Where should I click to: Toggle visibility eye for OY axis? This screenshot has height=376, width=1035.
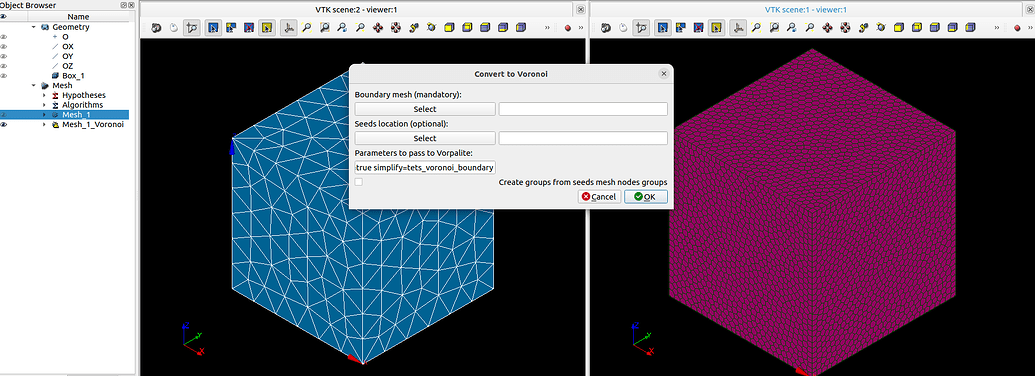tap(3, 56)
